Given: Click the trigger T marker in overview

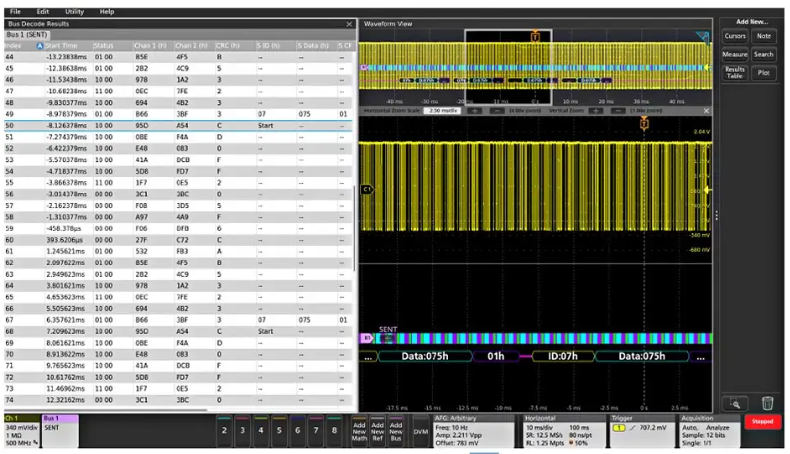Looking at the screenshot, I should pos(535,36).
